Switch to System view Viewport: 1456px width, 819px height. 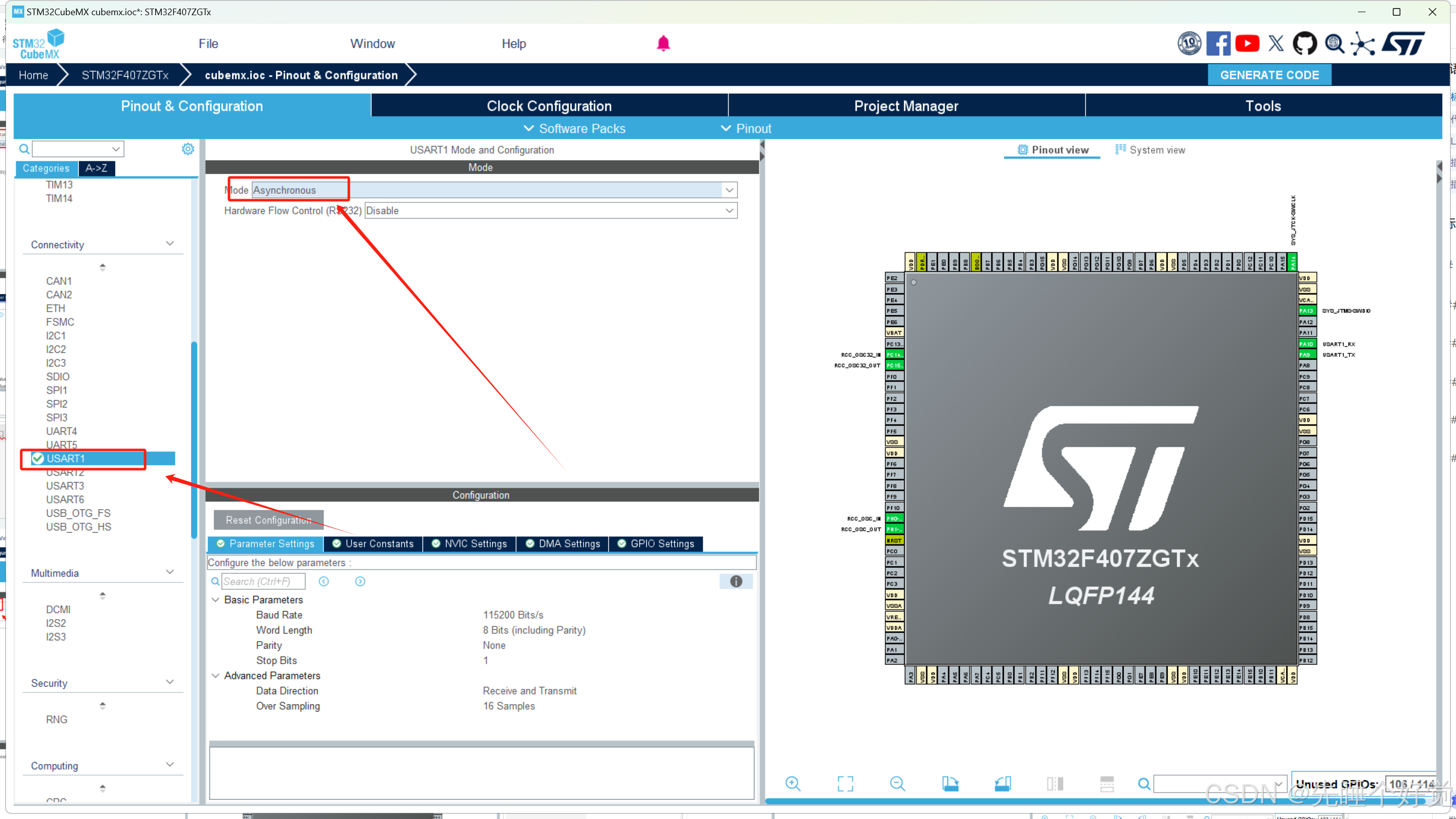[1150, 150]
